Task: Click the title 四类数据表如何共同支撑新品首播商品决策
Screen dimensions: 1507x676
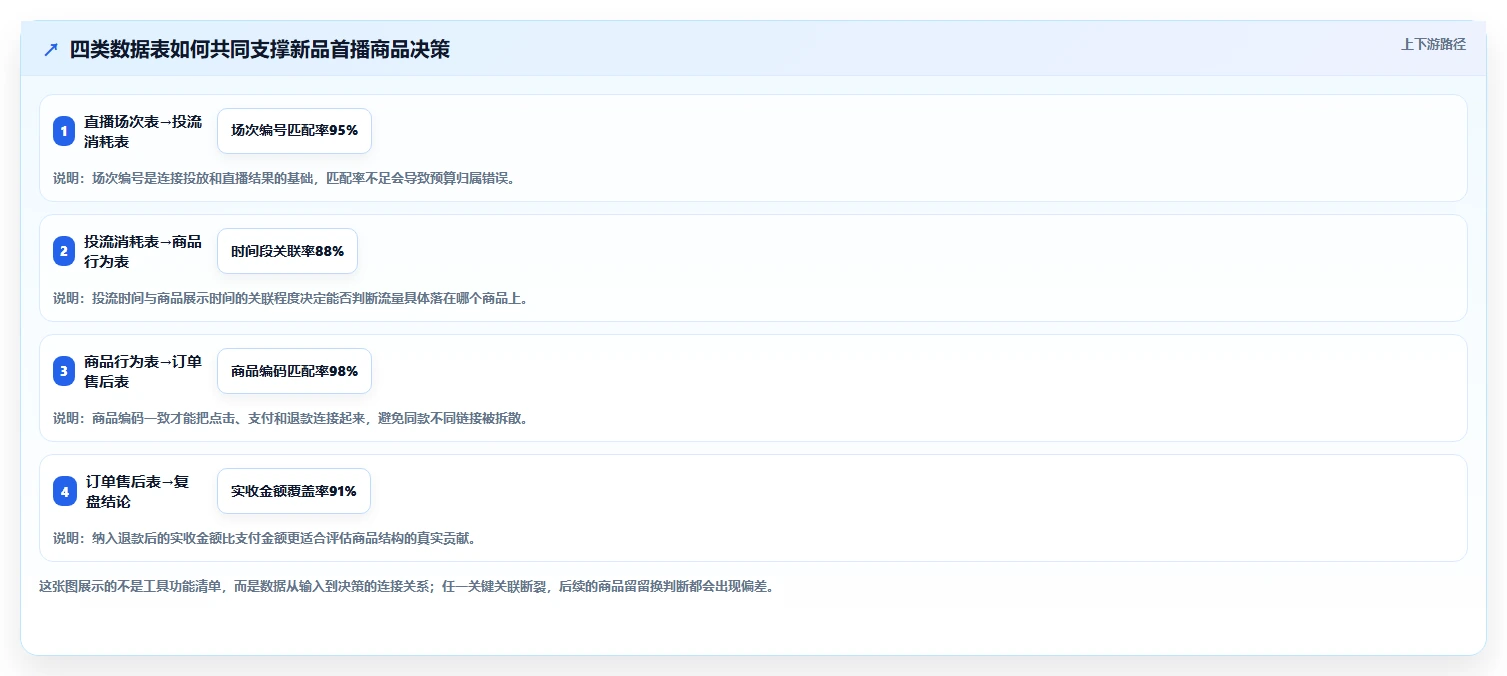Action: click(x=260, y=50)
